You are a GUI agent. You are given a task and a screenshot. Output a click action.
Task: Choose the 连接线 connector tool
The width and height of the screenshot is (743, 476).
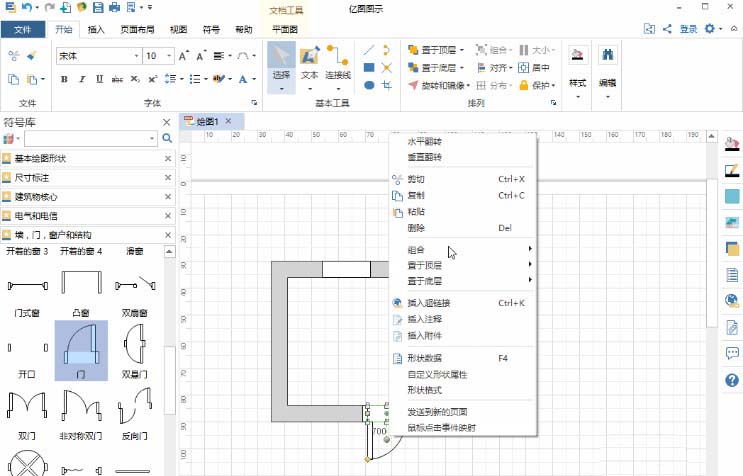[338, 62]
